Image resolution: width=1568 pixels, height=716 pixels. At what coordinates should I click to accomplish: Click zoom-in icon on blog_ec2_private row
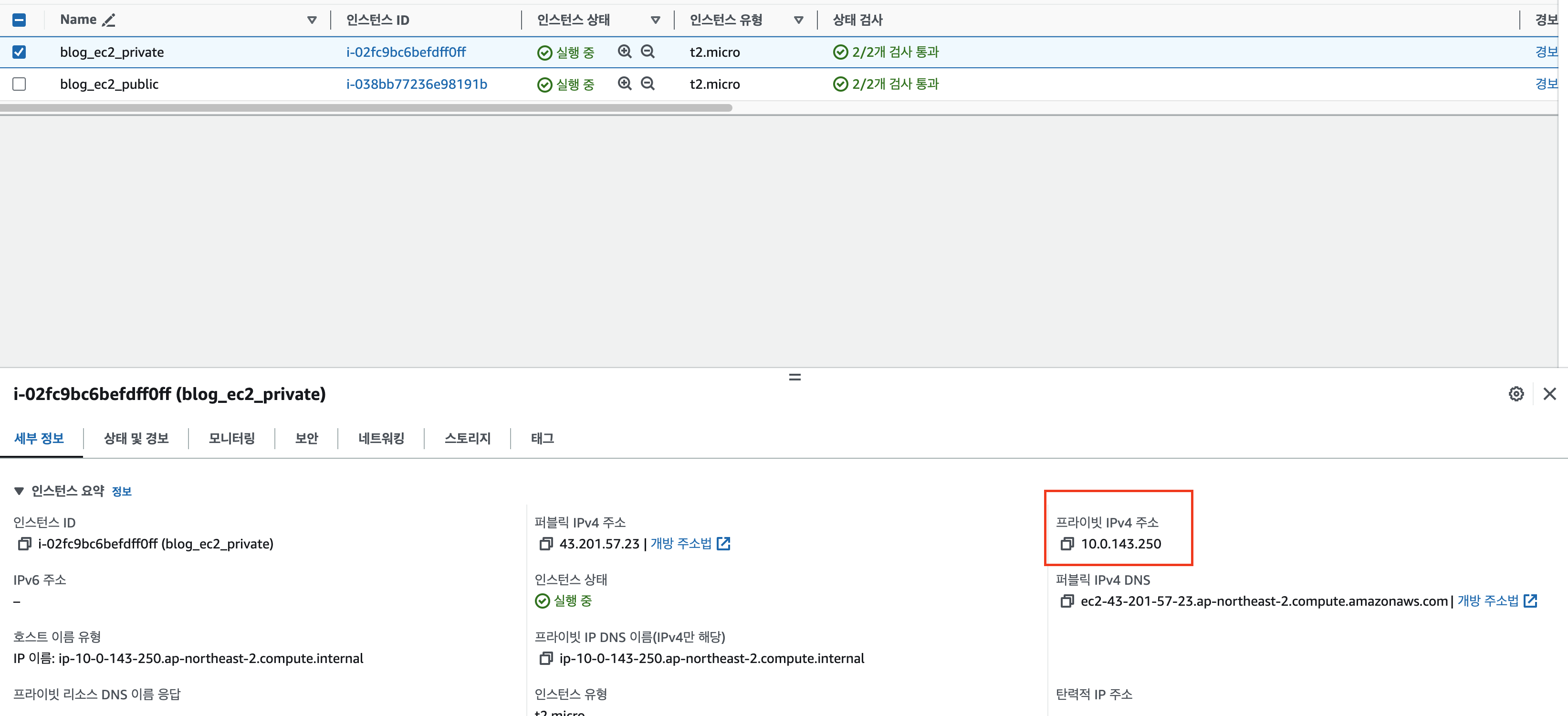point(625,52)
